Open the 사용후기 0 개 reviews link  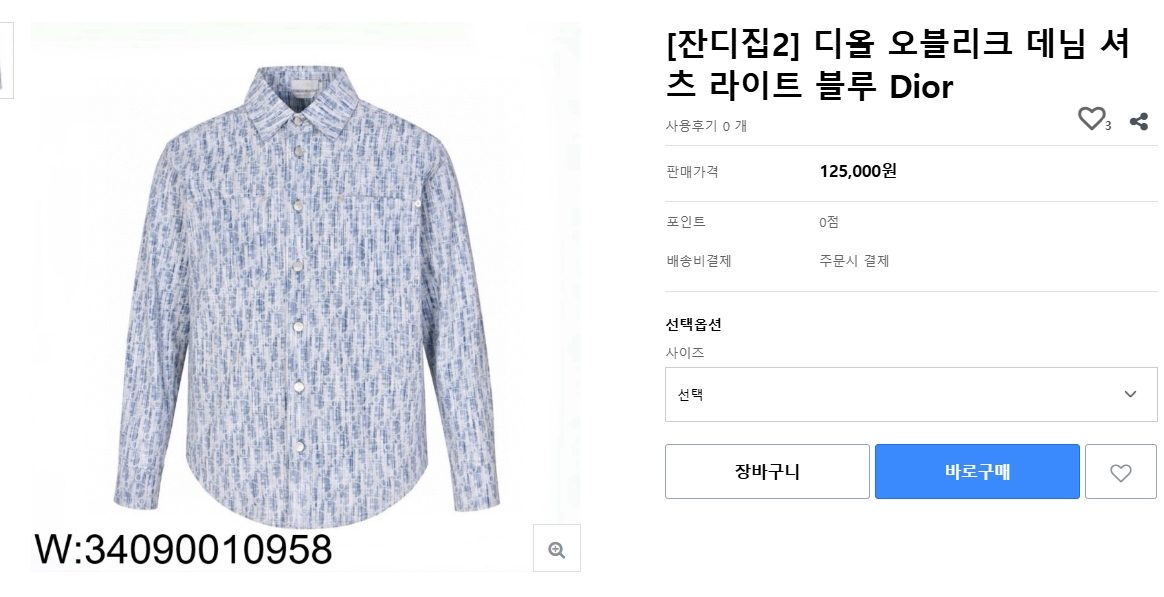point(706,126)
